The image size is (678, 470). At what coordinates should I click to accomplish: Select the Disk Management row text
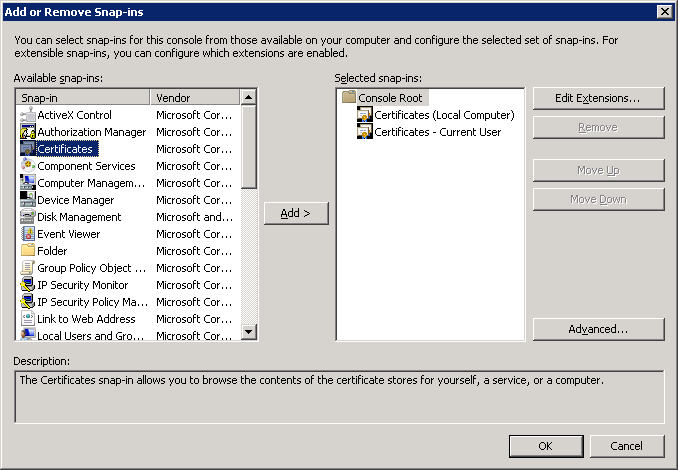coord(79,217)
